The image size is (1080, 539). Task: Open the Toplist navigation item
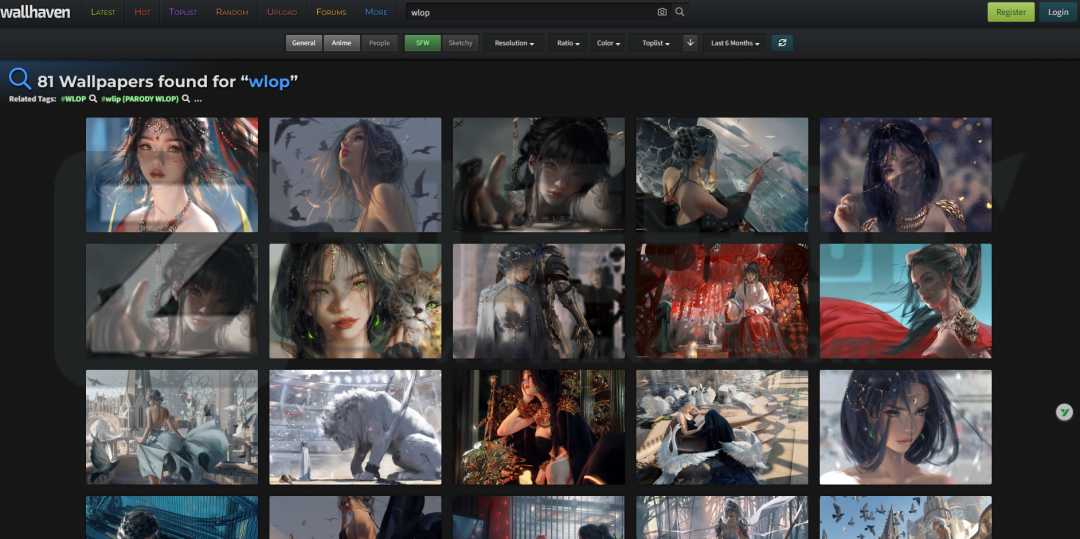click(183, 12)
